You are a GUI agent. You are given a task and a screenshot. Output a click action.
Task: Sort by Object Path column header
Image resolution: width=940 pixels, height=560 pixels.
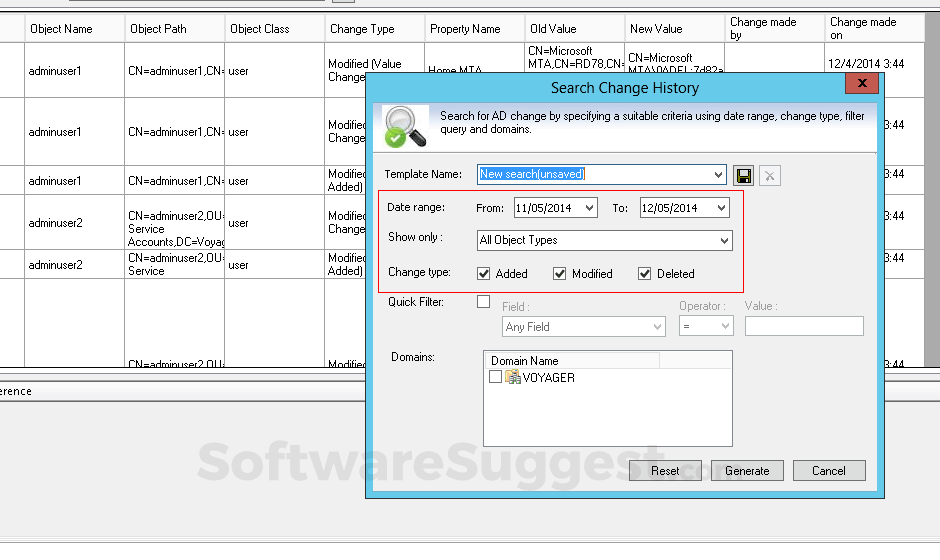174,29
